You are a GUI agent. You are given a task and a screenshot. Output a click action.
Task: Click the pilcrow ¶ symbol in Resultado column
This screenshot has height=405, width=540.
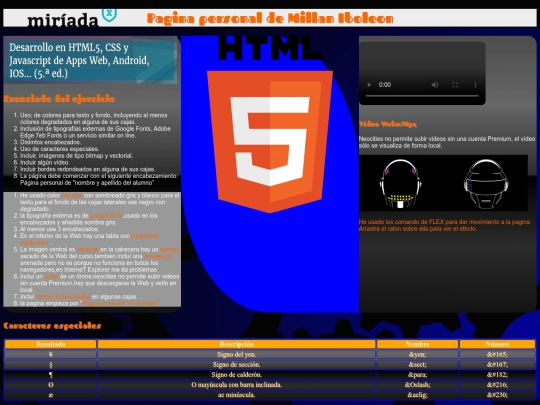(51, 374)
